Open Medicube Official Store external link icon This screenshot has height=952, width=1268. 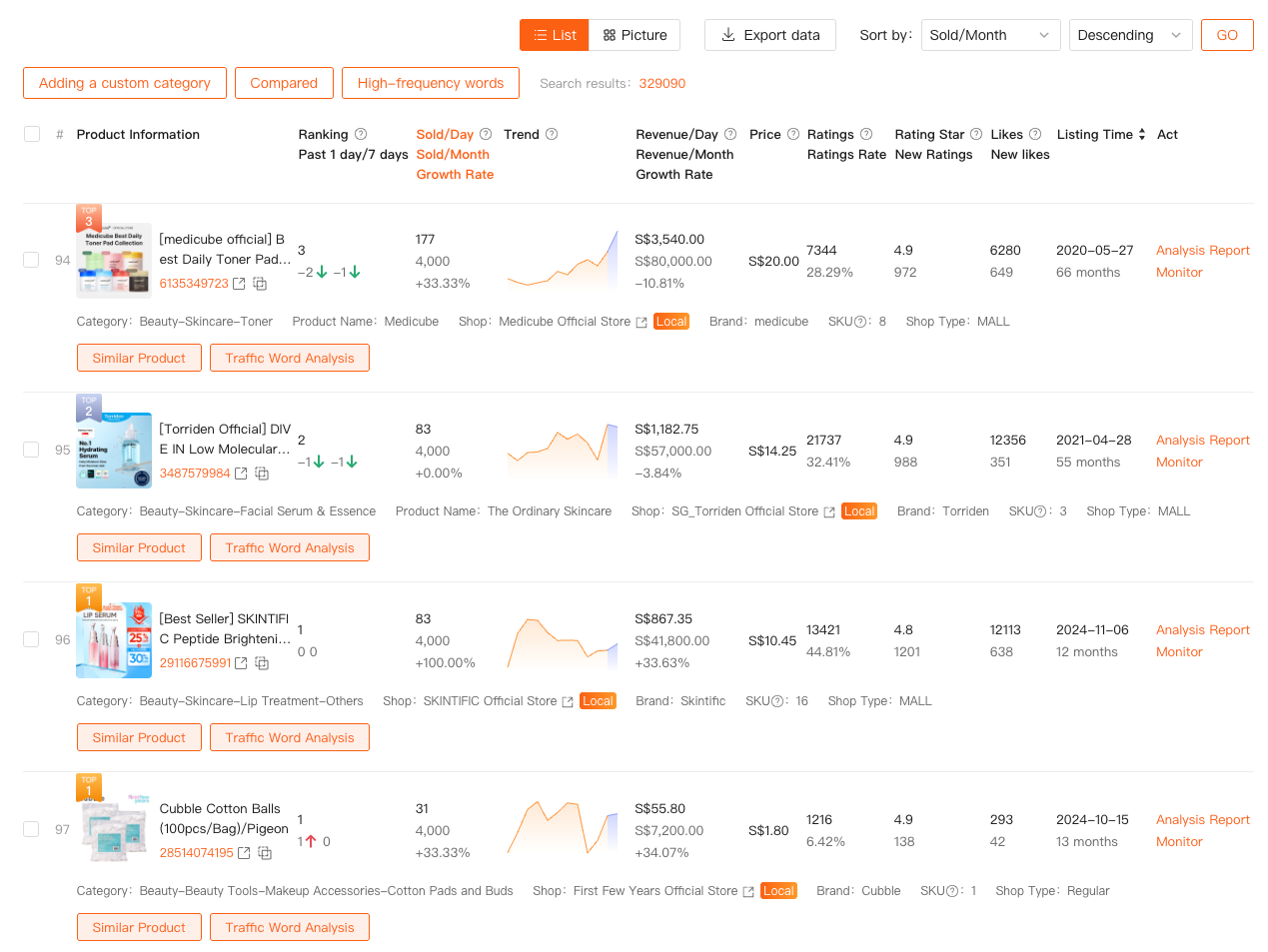(x=641, y=323)
